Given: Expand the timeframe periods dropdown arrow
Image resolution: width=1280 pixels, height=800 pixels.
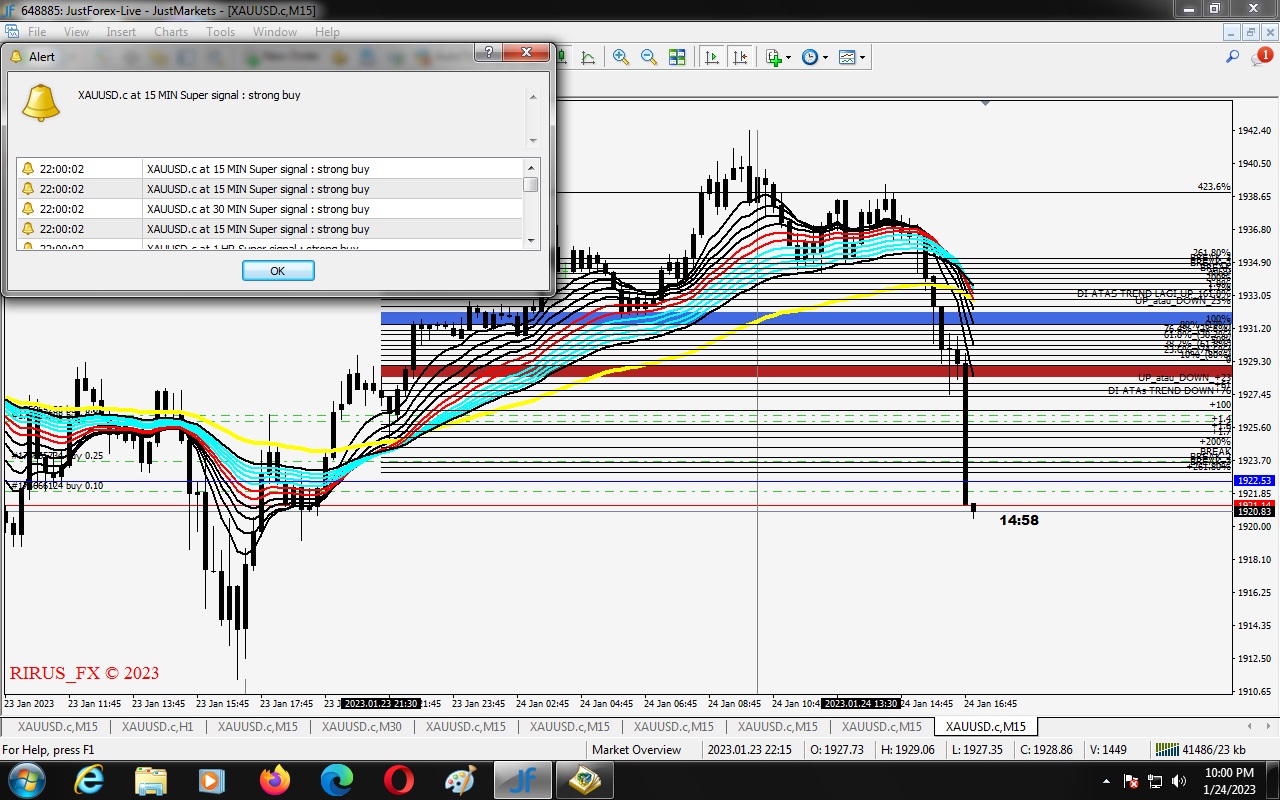Looking at the screenshot, I should [825, 58].
